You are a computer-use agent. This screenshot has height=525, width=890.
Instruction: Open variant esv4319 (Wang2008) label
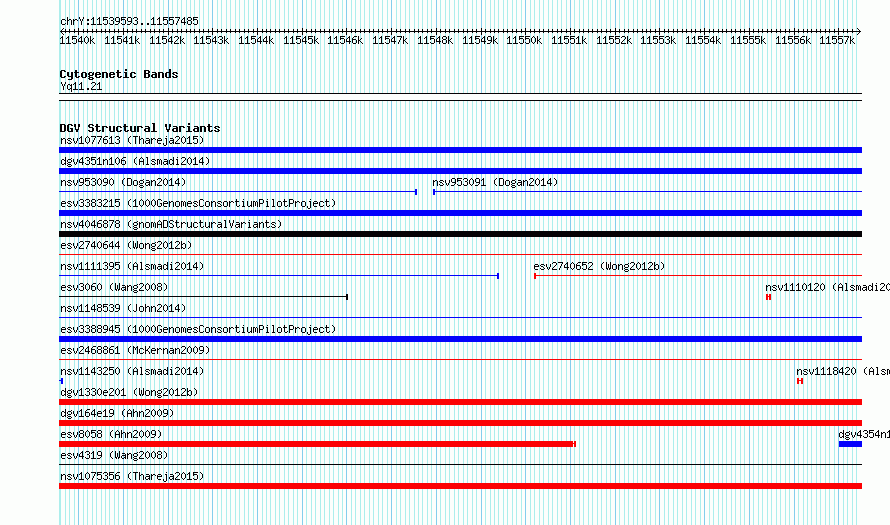[114, 455]
